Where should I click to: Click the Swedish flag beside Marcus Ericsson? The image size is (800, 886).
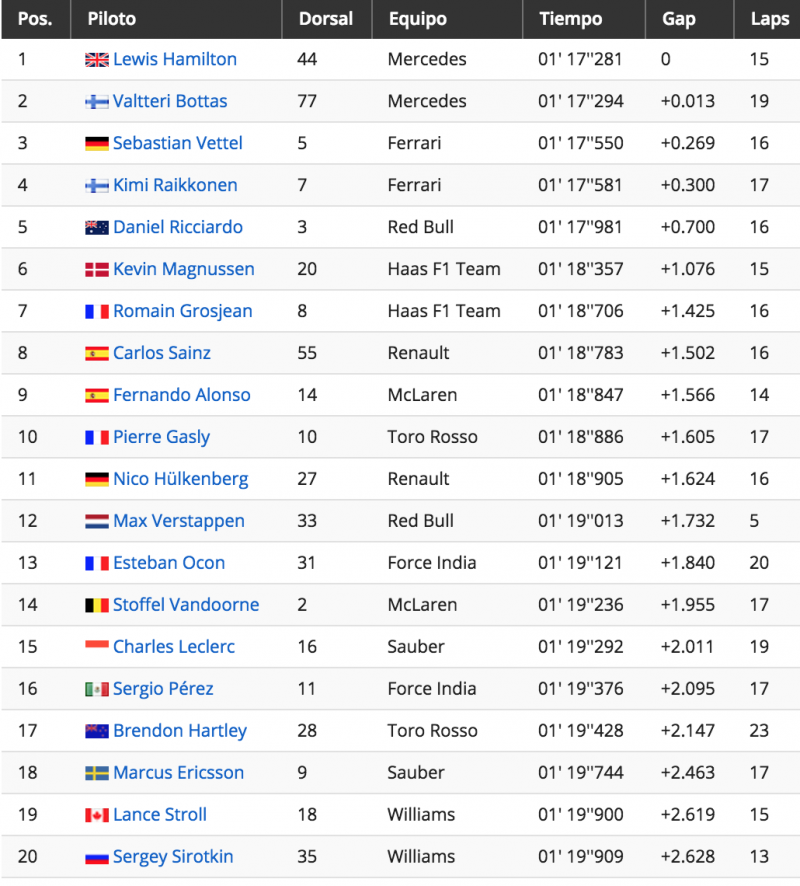point(97,774)
